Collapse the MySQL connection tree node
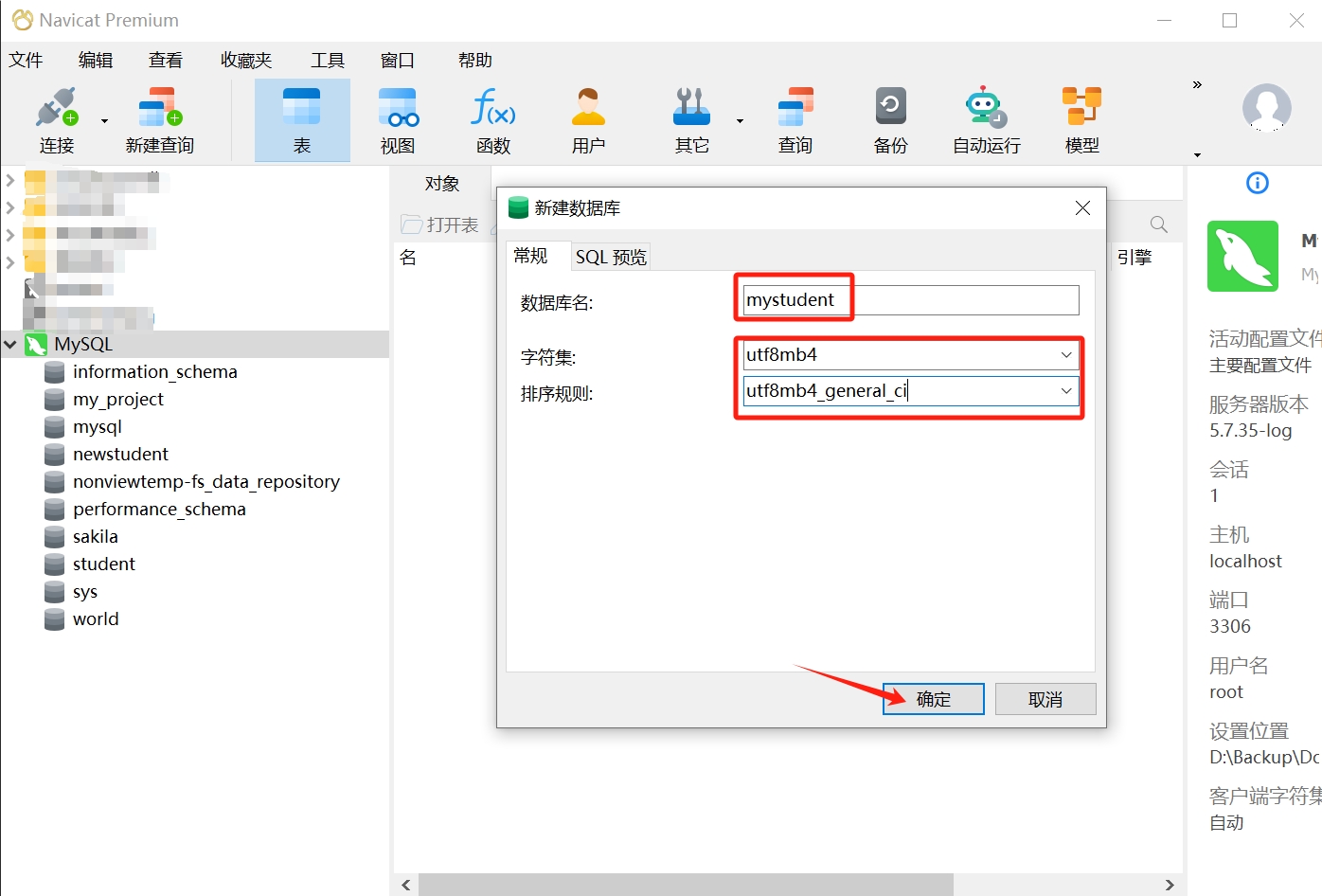The image size is (1322, 896). tap(10, 344)
